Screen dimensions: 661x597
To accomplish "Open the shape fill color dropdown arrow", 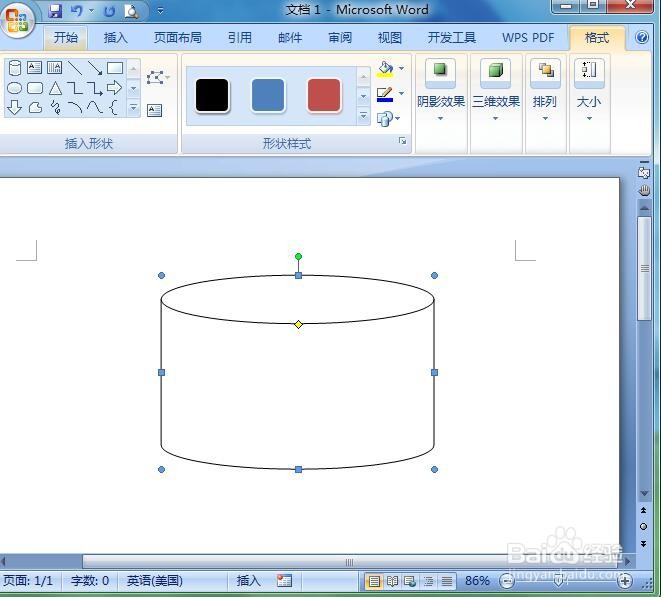I will pos(401,68).
